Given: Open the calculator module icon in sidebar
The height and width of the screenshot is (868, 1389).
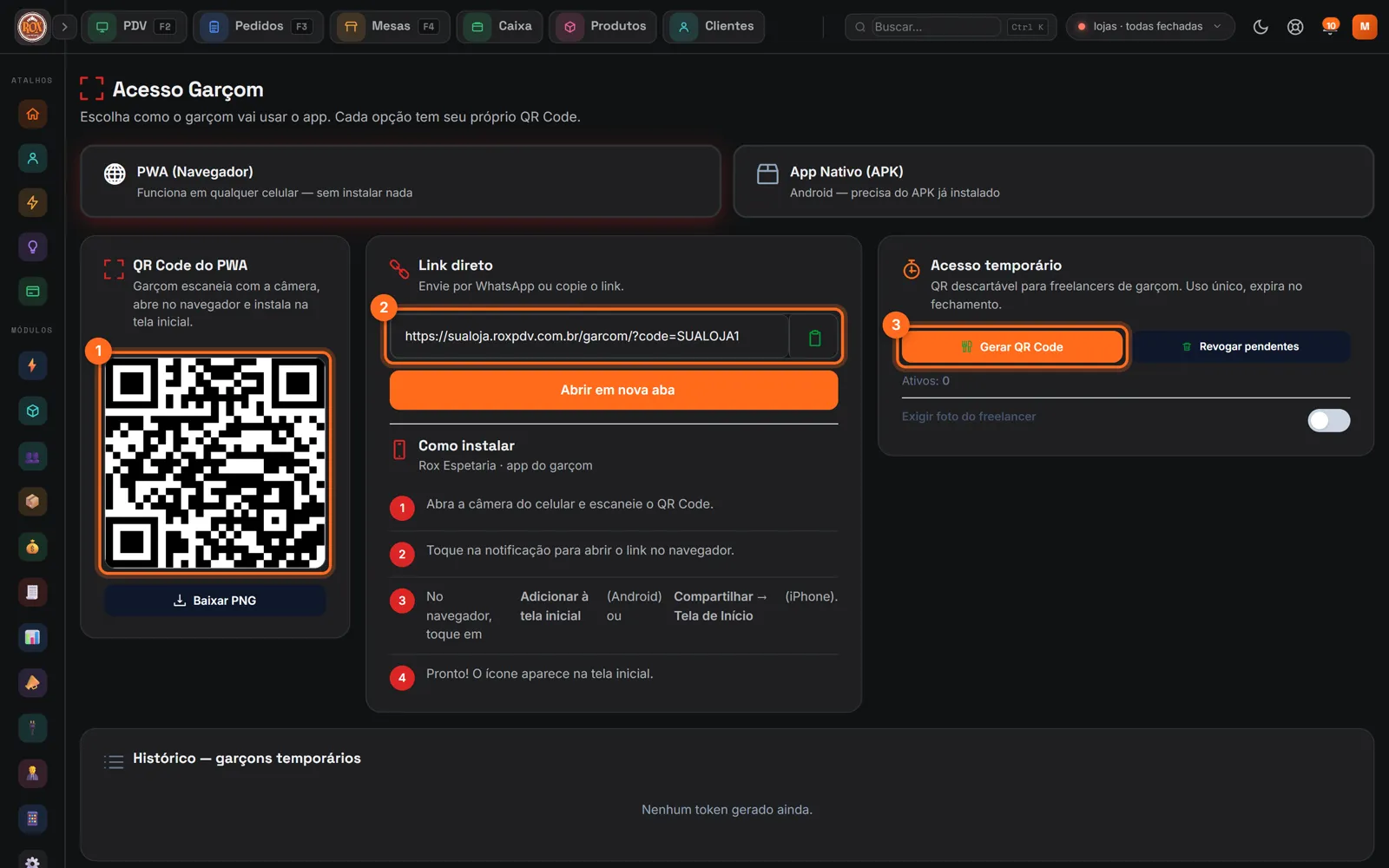Looking at the screenshot, I should coord(32,819).
